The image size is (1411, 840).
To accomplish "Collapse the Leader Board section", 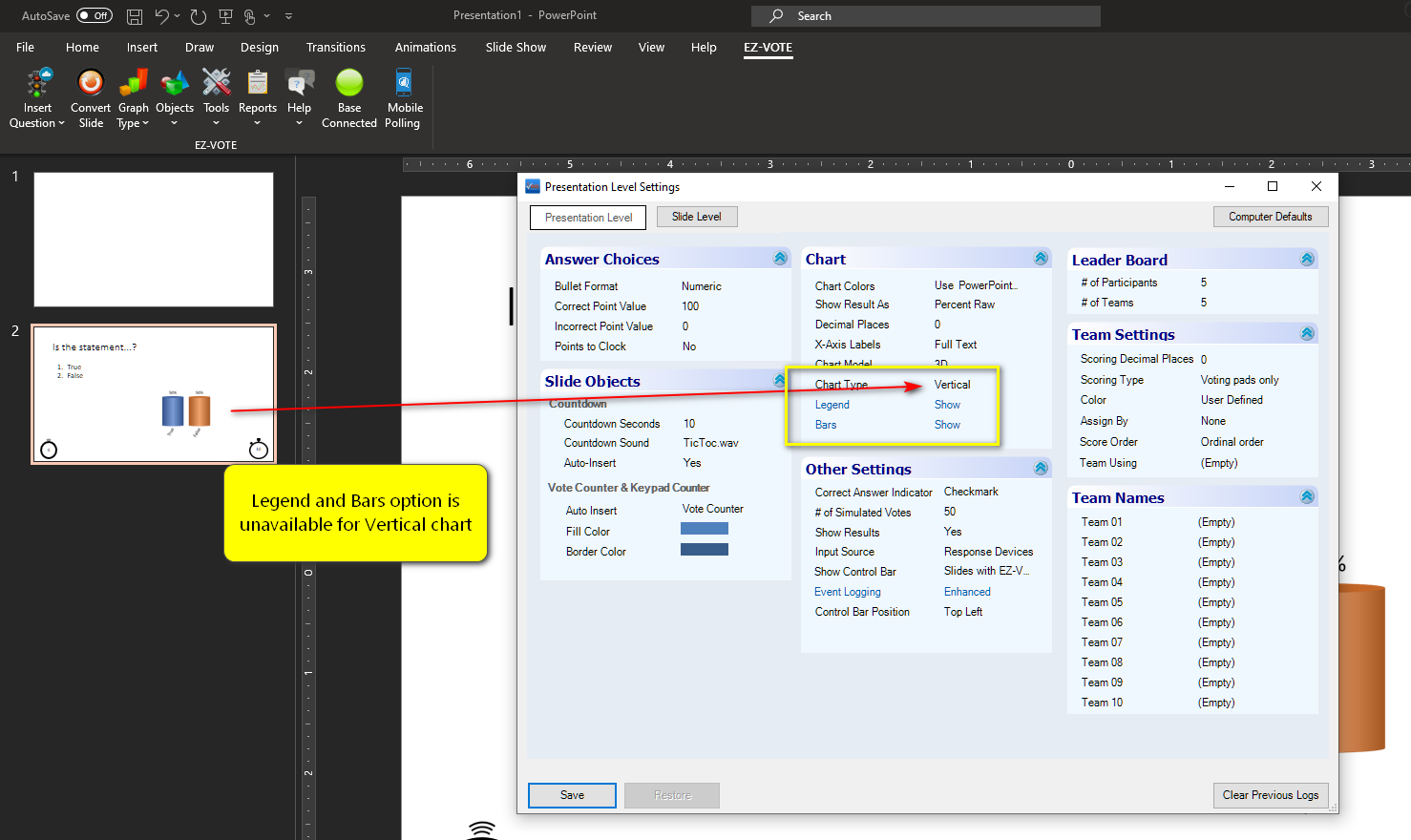I will [1307, 260].
